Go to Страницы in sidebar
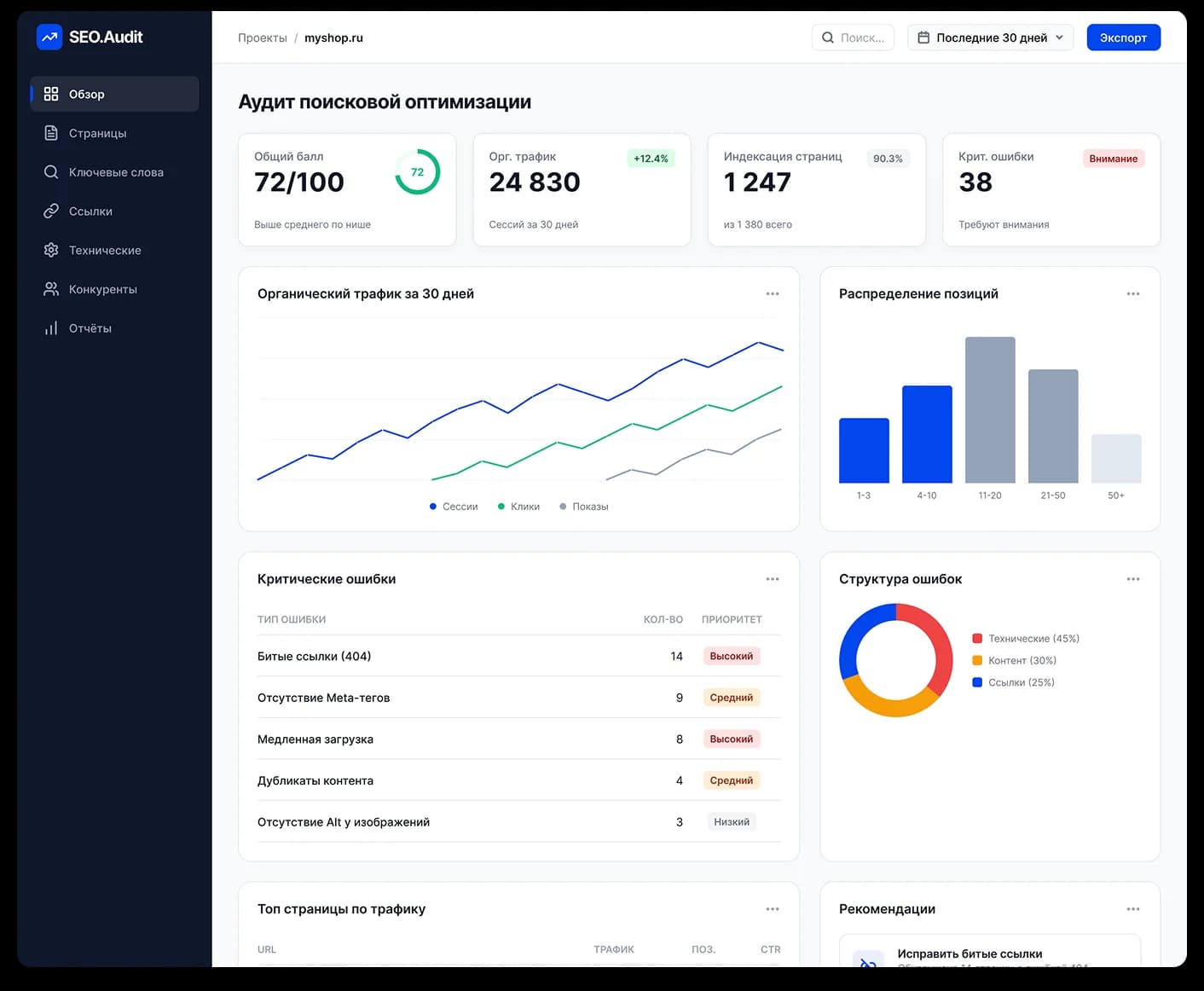Viewport: 1204px width, 991px height. (114, 133)
